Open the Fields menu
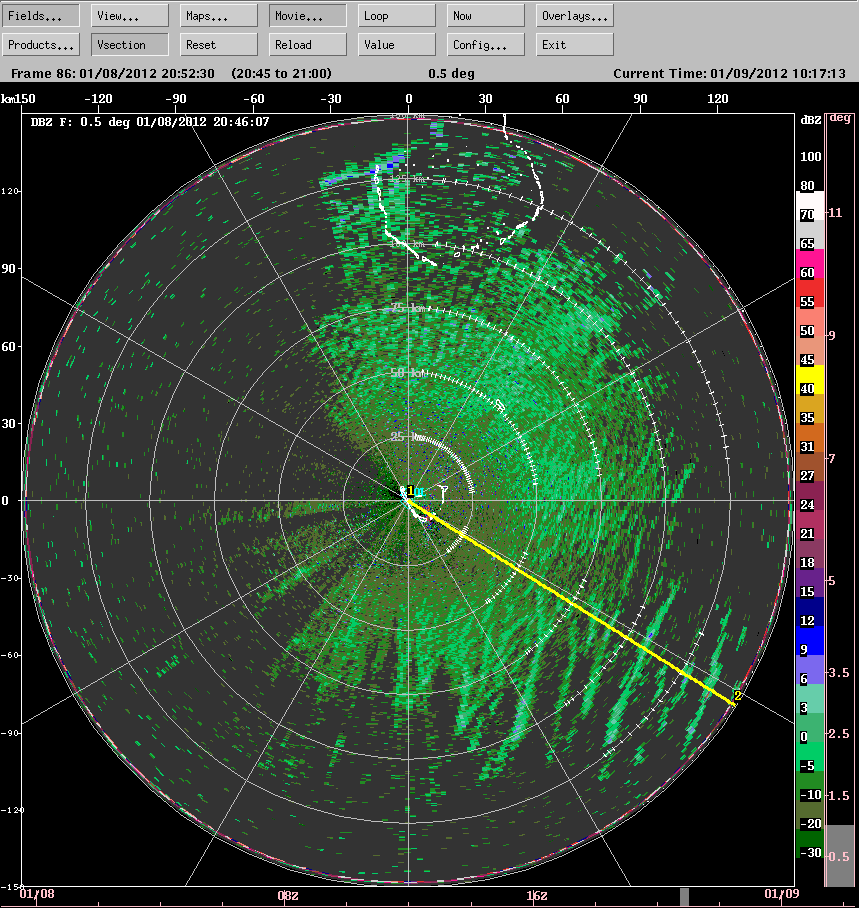The width and height of the screenshot is (859, 908). 40,15
